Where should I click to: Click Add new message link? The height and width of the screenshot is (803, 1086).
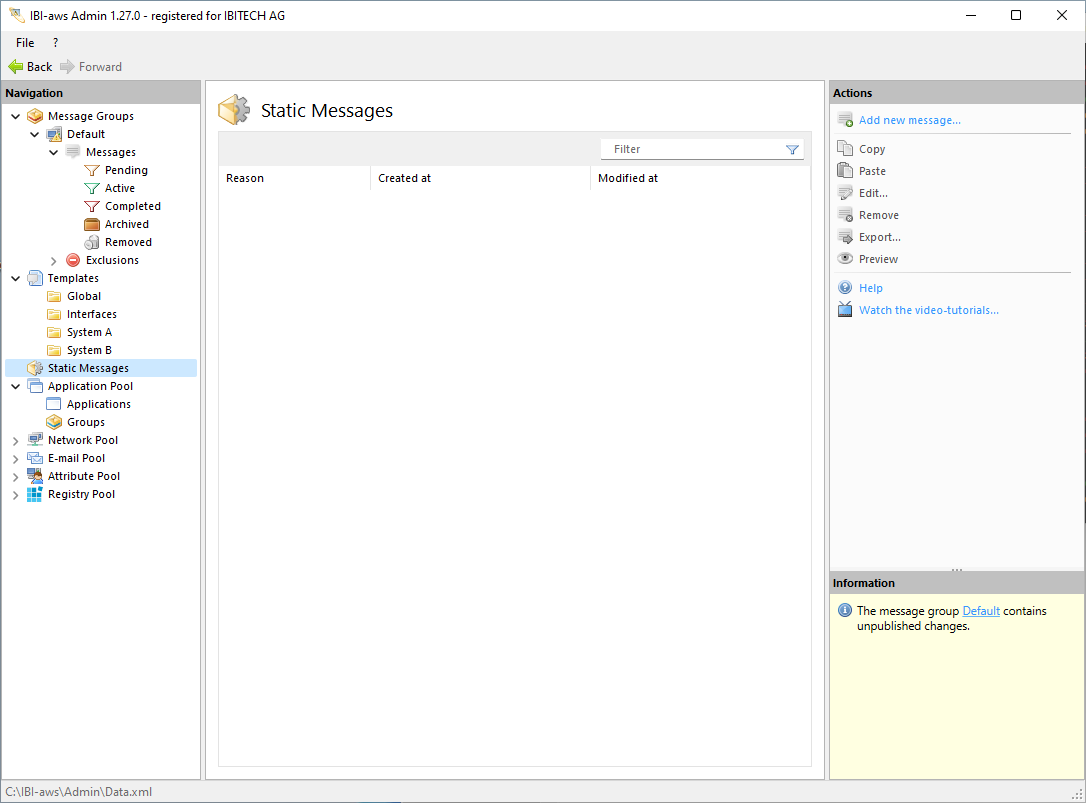pos(909,120)
